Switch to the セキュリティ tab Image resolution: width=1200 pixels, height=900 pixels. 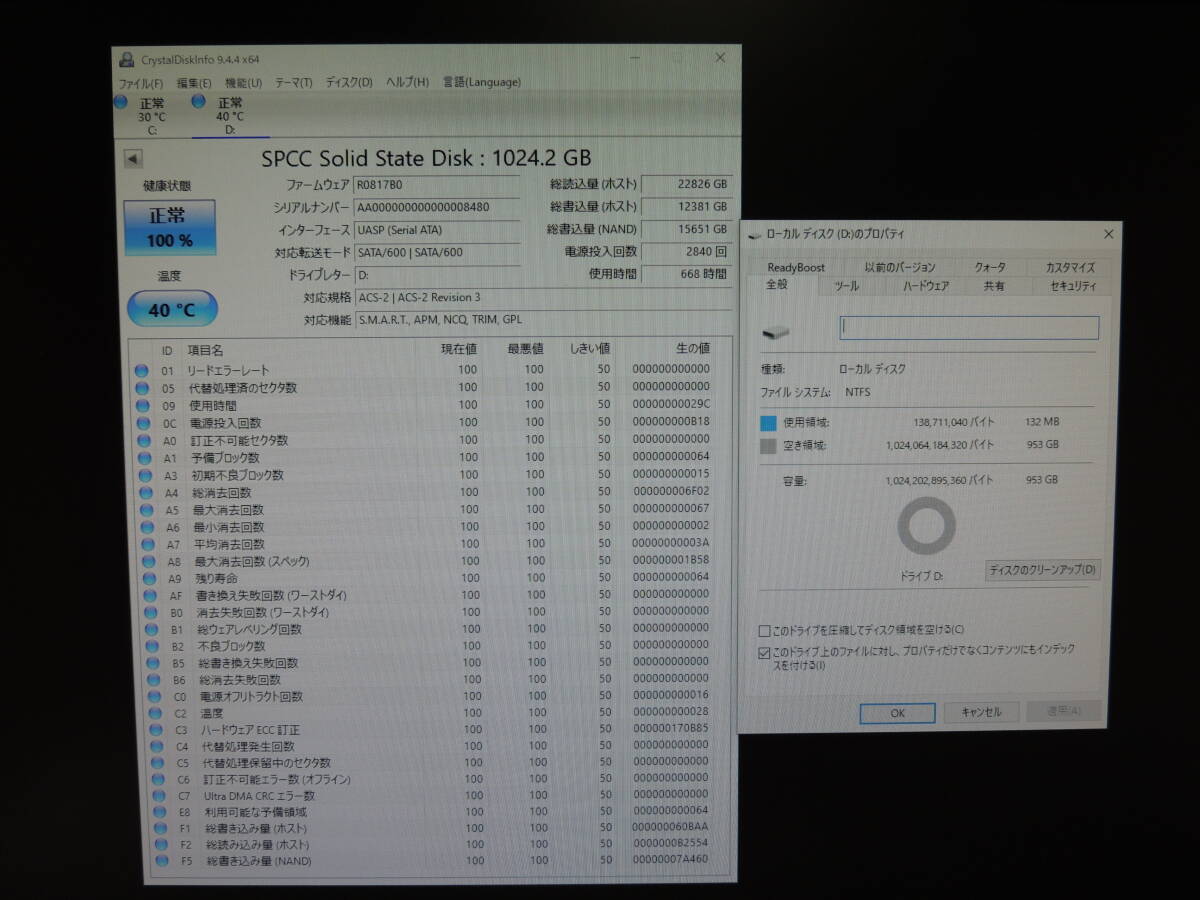tap(1073, 286)
